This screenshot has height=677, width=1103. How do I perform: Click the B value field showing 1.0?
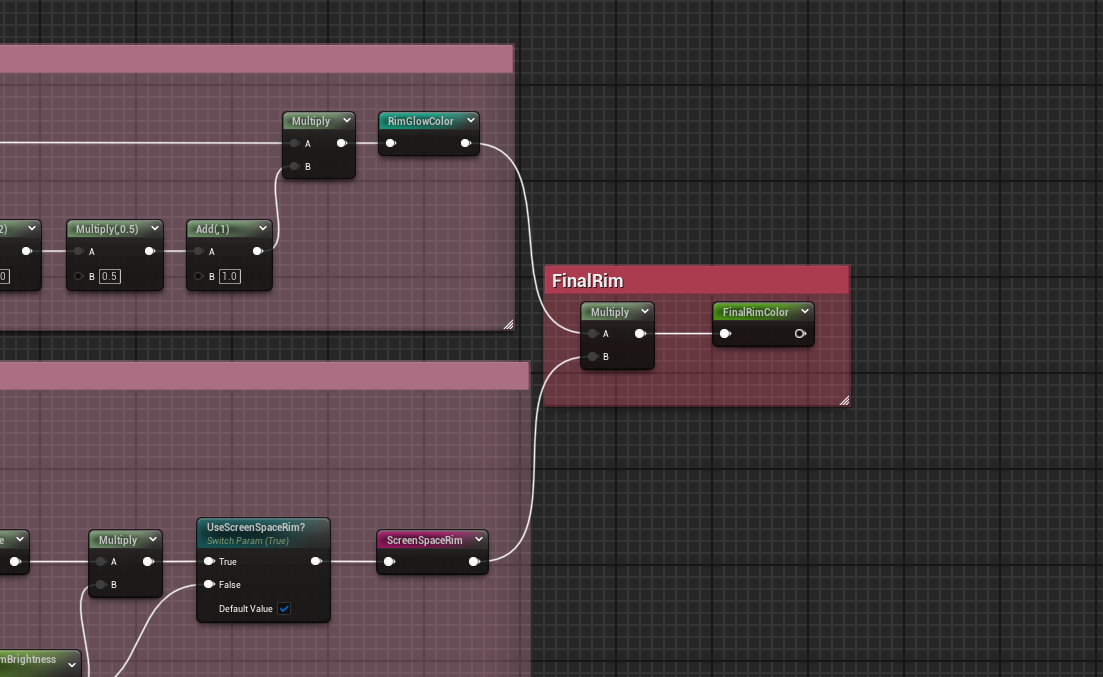click(230, 276)
